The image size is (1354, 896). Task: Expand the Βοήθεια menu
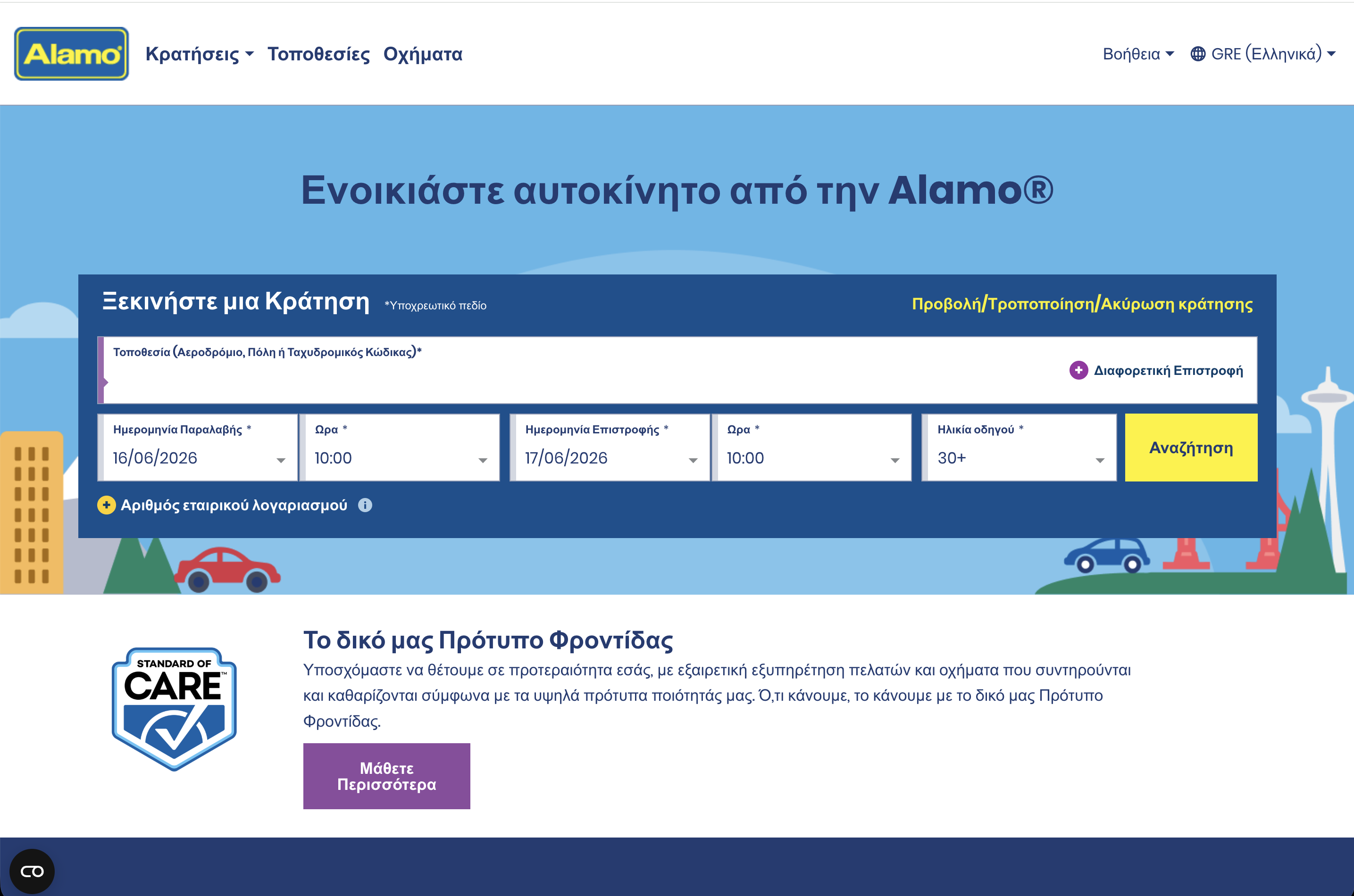click(1138, 54)
